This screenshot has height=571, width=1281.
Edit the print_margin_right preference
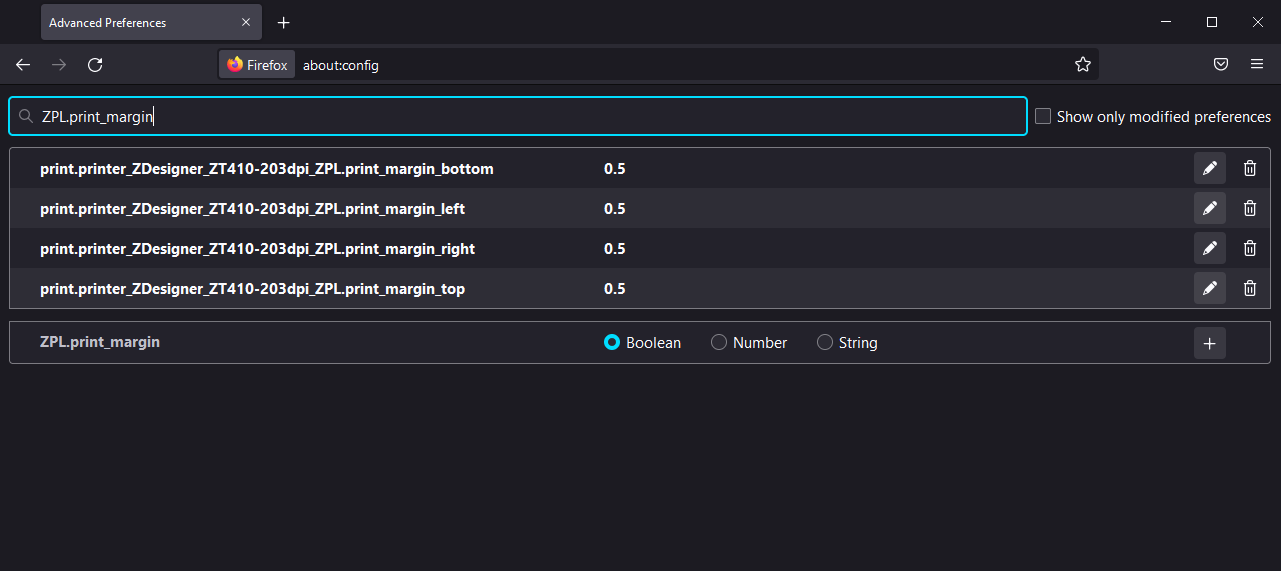1210,248
